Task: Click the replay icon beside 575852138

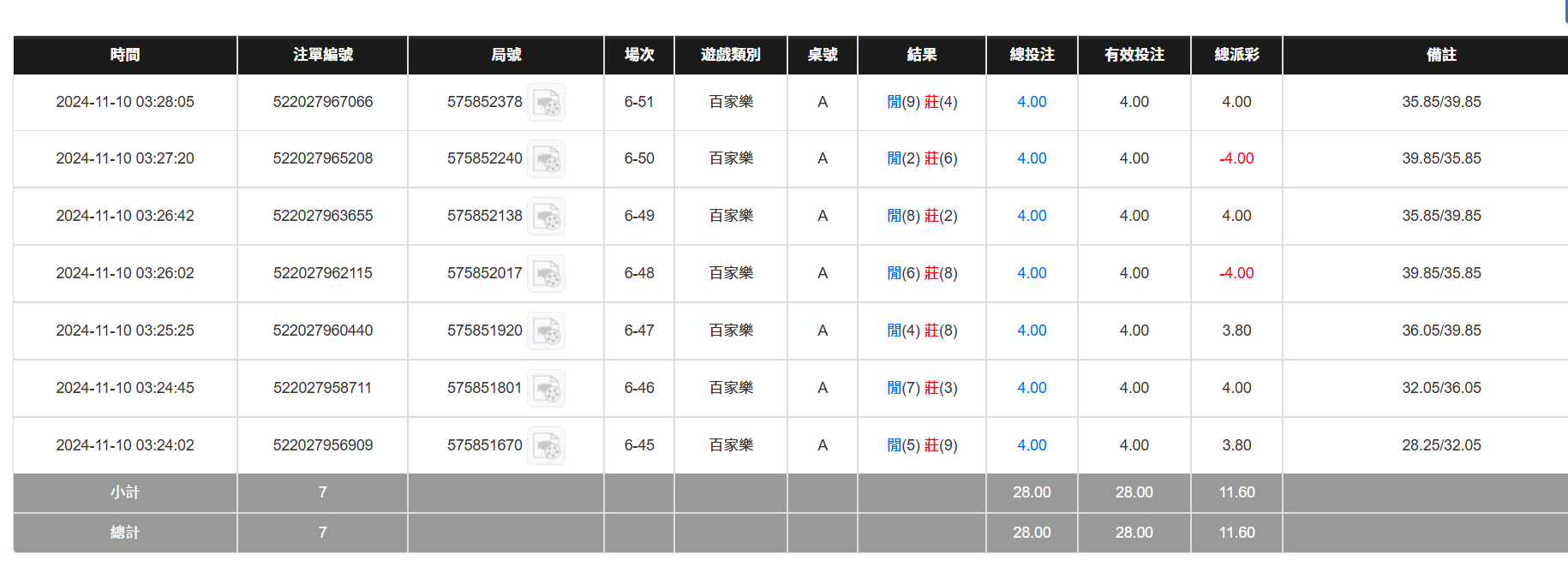Action: [x=546, y=217]
